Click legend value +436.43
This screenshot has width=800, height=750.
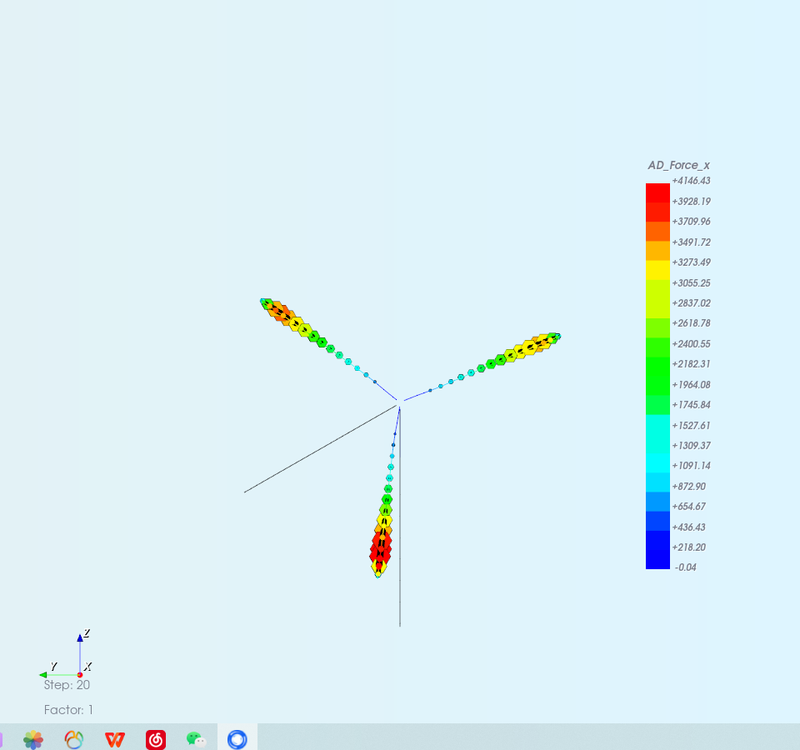point(689,527)
